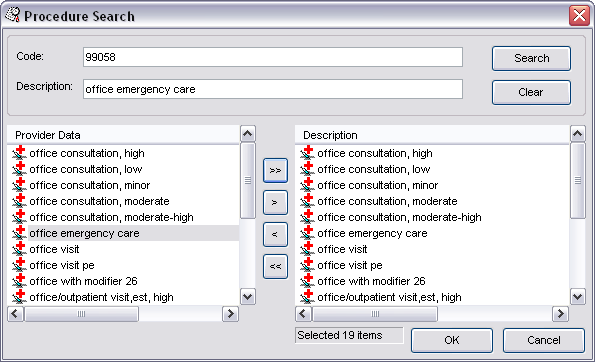This screenshot has height=362, width=595.
Task: Click Description list horizontal scrollbar thumb
Action: tap(375, 314)
